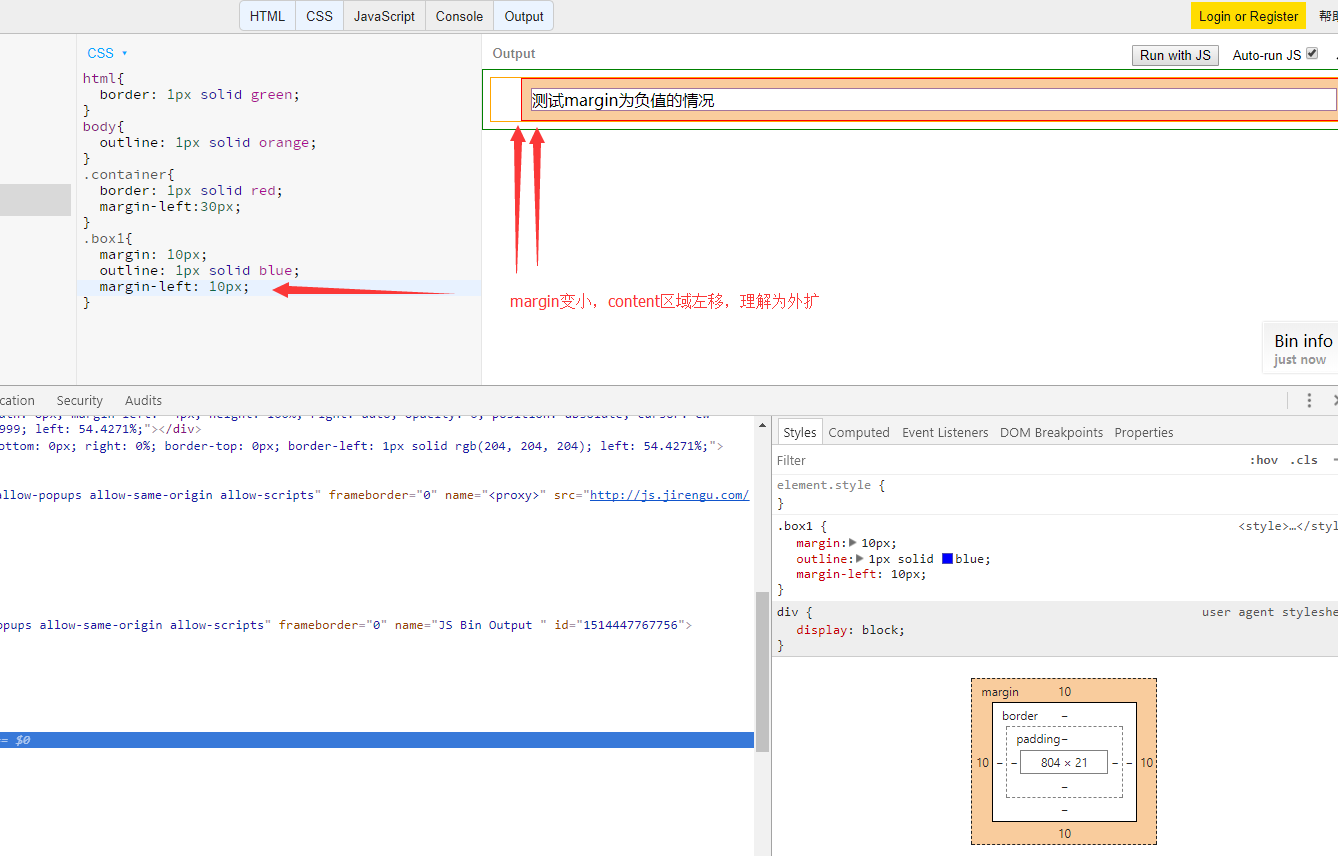Image resolution: width=1338 pixels, height=856 pixels.
Task: Open the Console panel tab
Action: (459, 16)
